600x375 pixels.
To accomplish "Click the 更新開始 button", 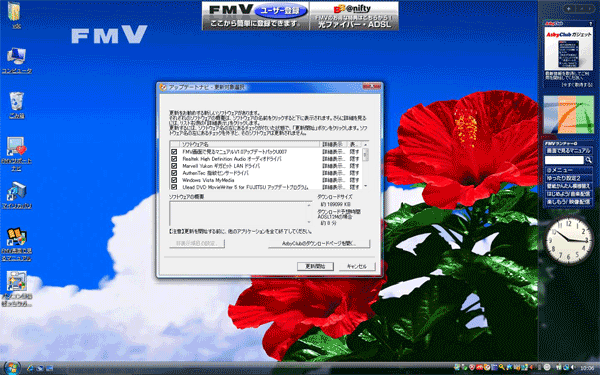I will pyautogui.click(x=315, y=266).
